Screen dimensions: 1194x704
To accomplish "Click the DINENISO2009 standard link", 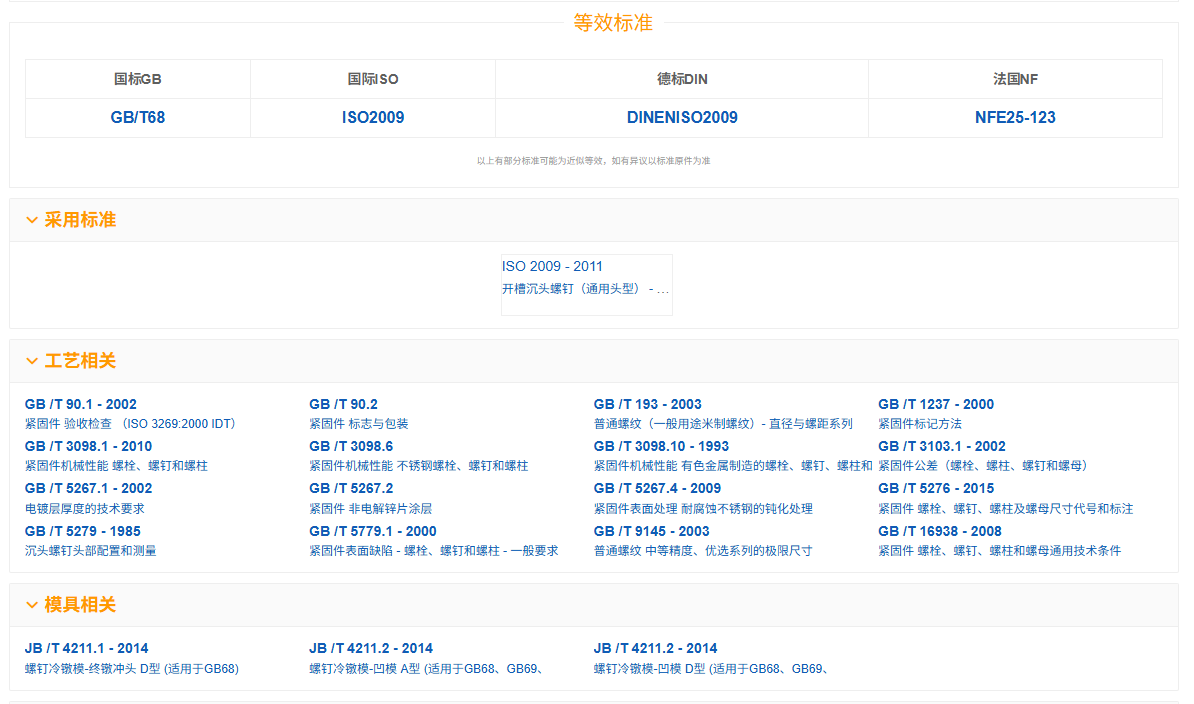I will 682,117.
